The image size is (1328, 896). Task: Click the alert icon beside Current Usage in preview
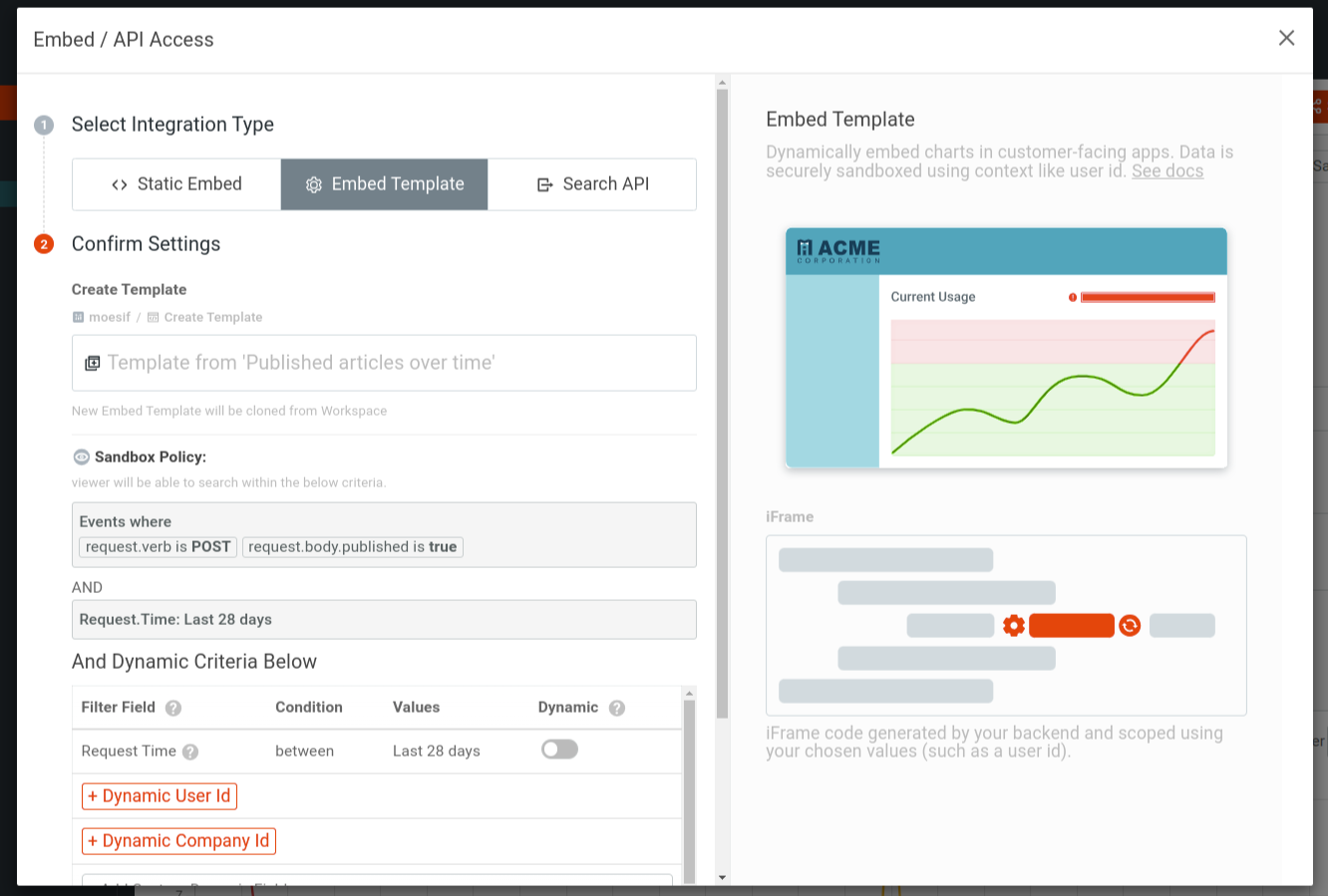click(1072, 296)
